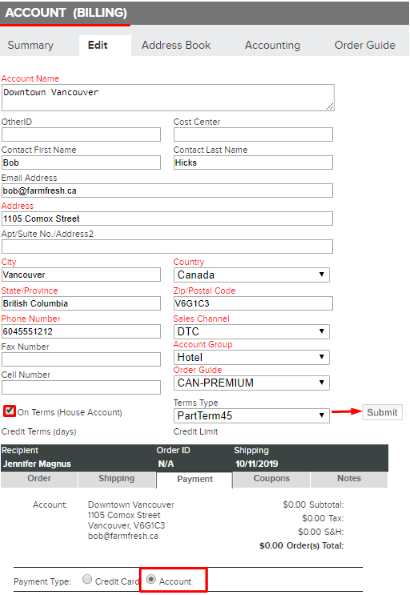Focus the Apt/Suite No./Address2 field

coord(167,247)
